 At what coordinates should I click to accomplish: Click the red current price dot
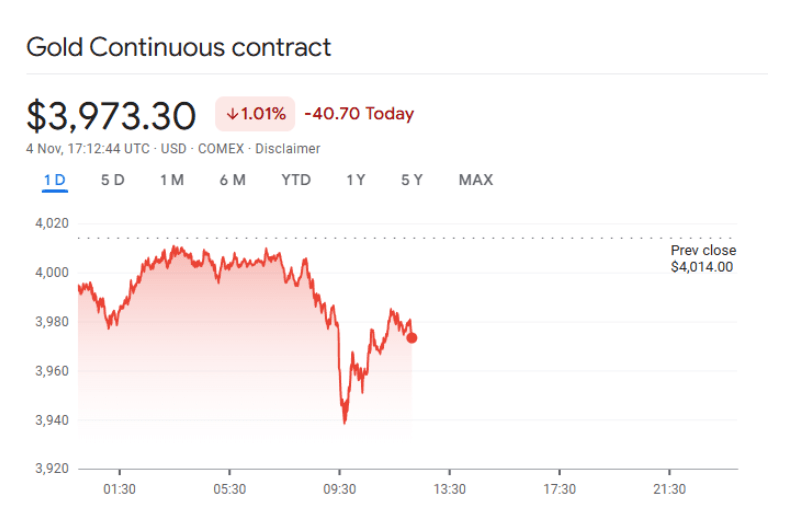pyautogui.click(x=412, y=337)
